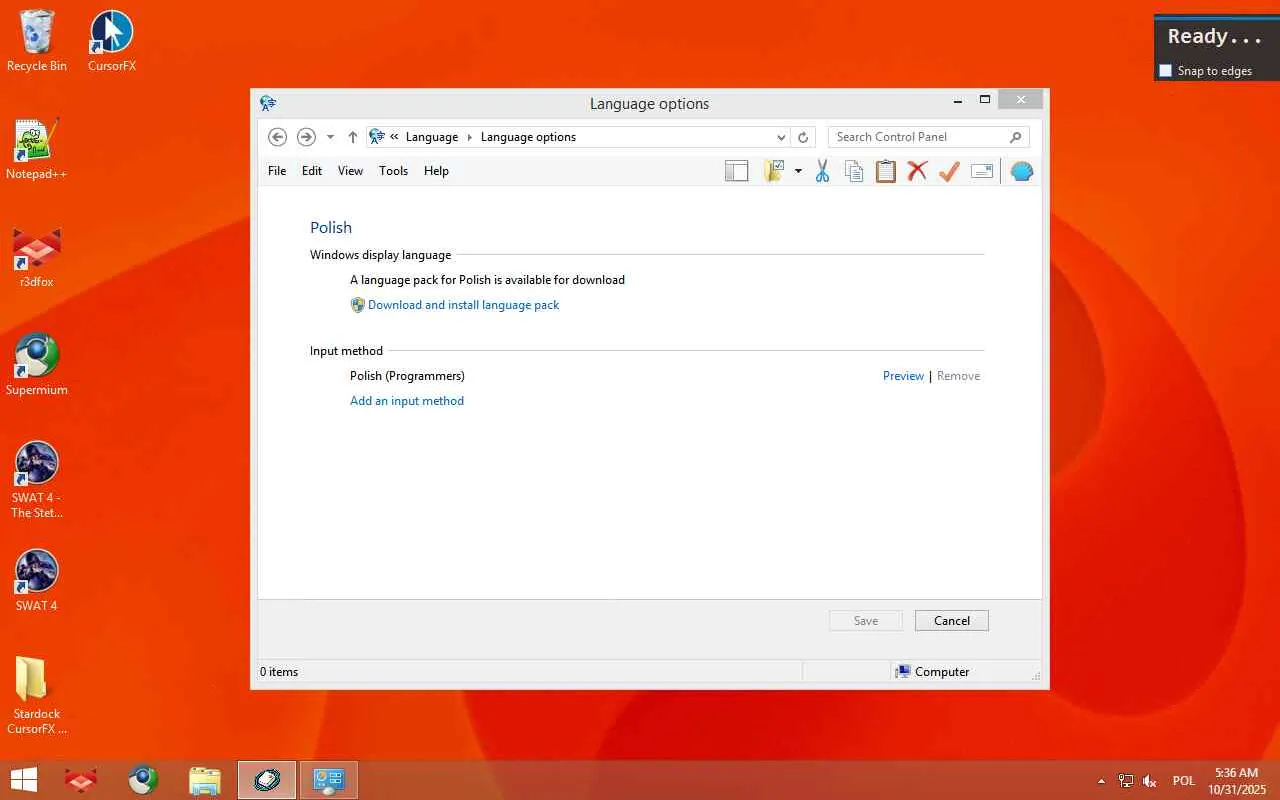The width and height of the screenshot is (1280, 800).
Task: Click the Properties card toolbar icon
Action: click(982, 171)
